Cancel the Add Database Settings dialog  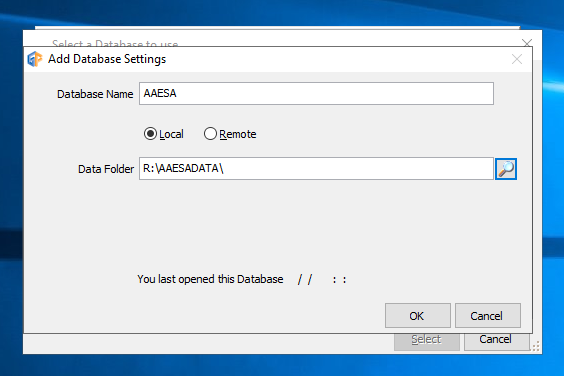click(x=488, y=316)
